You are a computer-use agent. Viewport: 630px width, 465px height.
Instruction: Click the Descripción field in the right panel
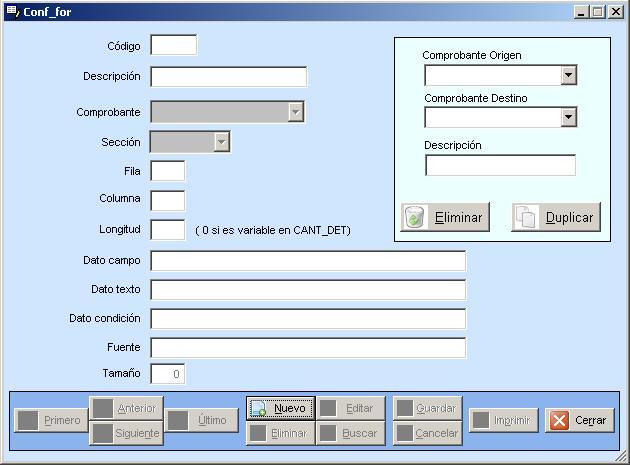click(x=500, y=165)
